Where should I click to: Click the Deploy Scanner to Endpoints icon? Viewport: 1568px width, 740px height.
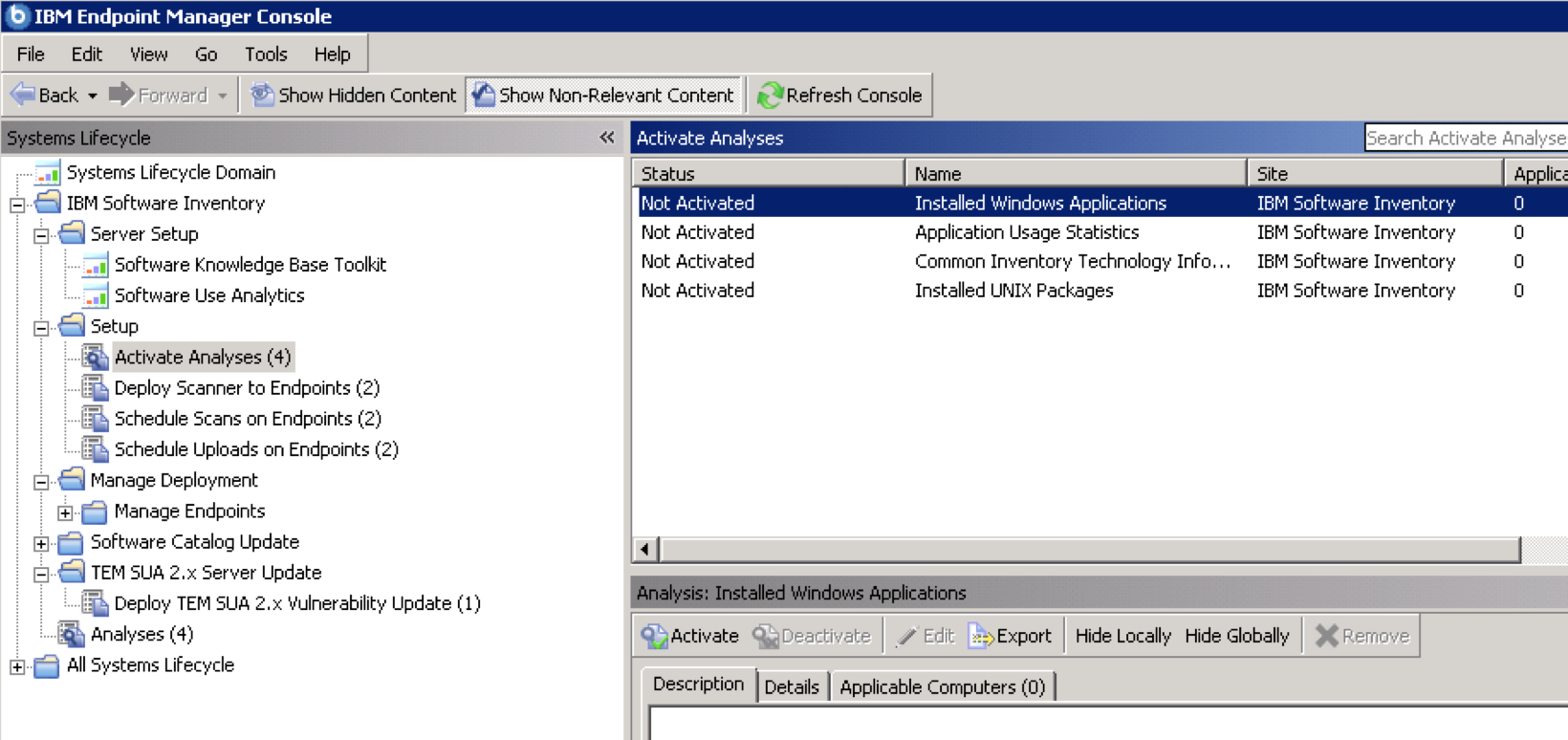pyautogui.click(x=95, y=388)
